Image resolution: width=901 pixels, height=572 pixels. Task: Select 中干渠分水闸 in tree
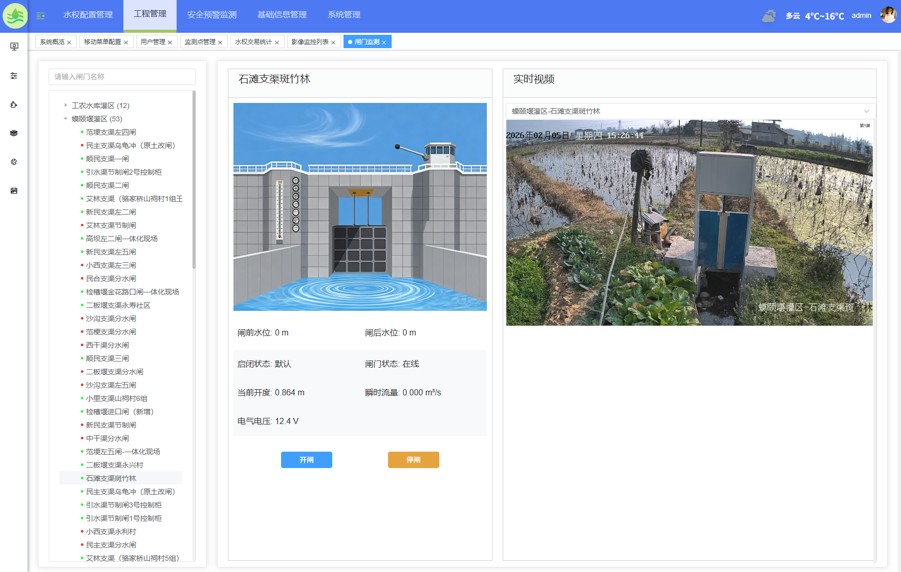tap(107, 438)
